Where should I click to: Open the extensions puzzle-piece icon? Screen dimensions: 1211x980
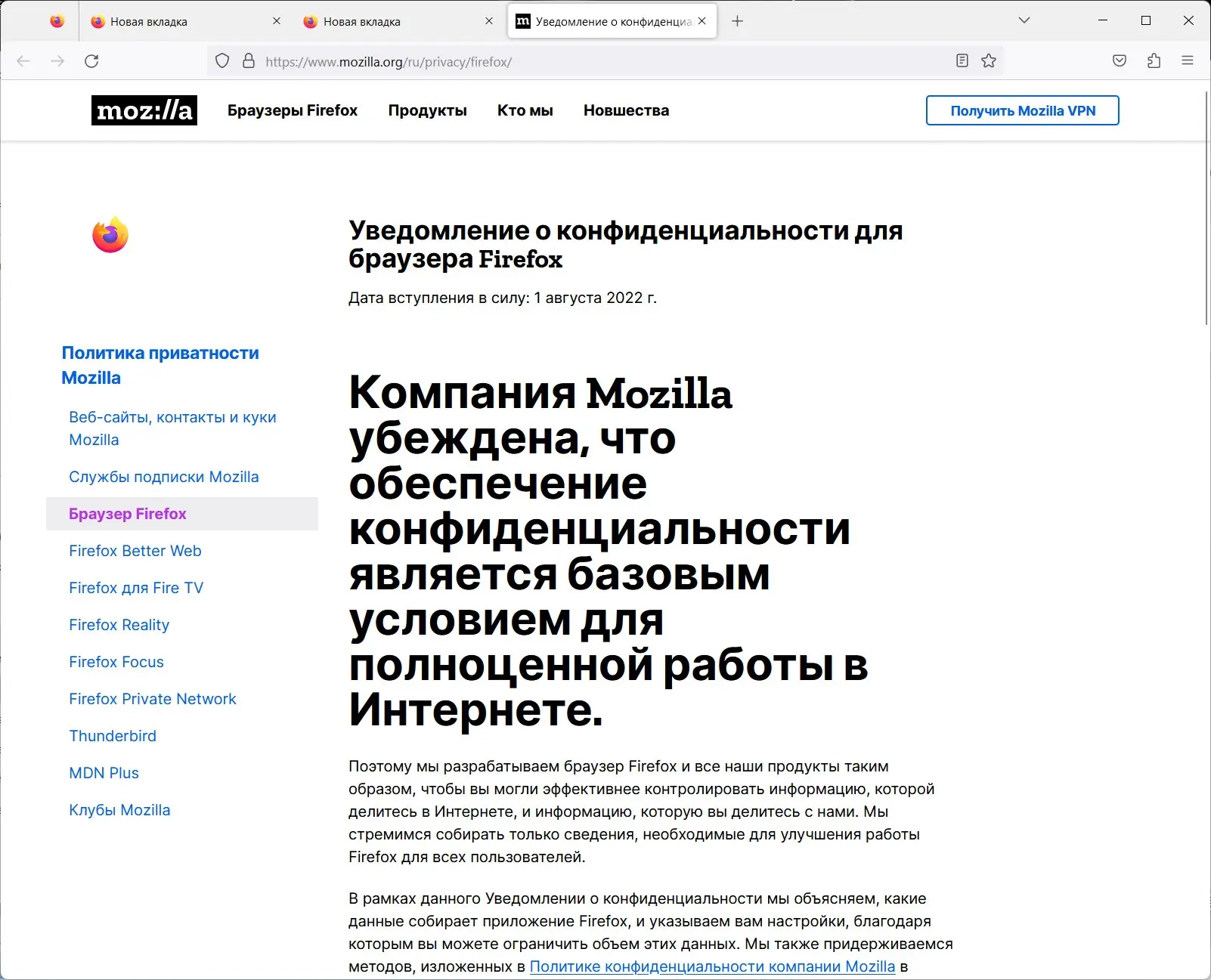pyautogui.click(x=1153, y=60)
